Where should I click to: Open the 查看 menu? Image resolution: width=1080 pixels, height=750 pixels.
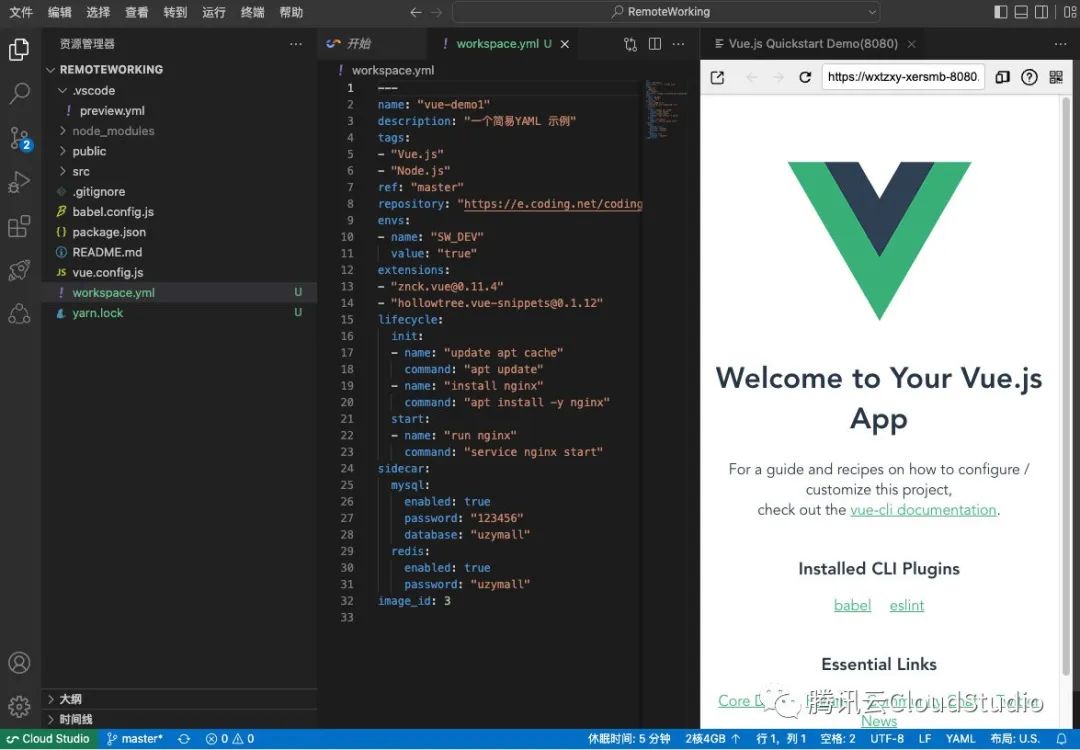[x=136, y=12]
